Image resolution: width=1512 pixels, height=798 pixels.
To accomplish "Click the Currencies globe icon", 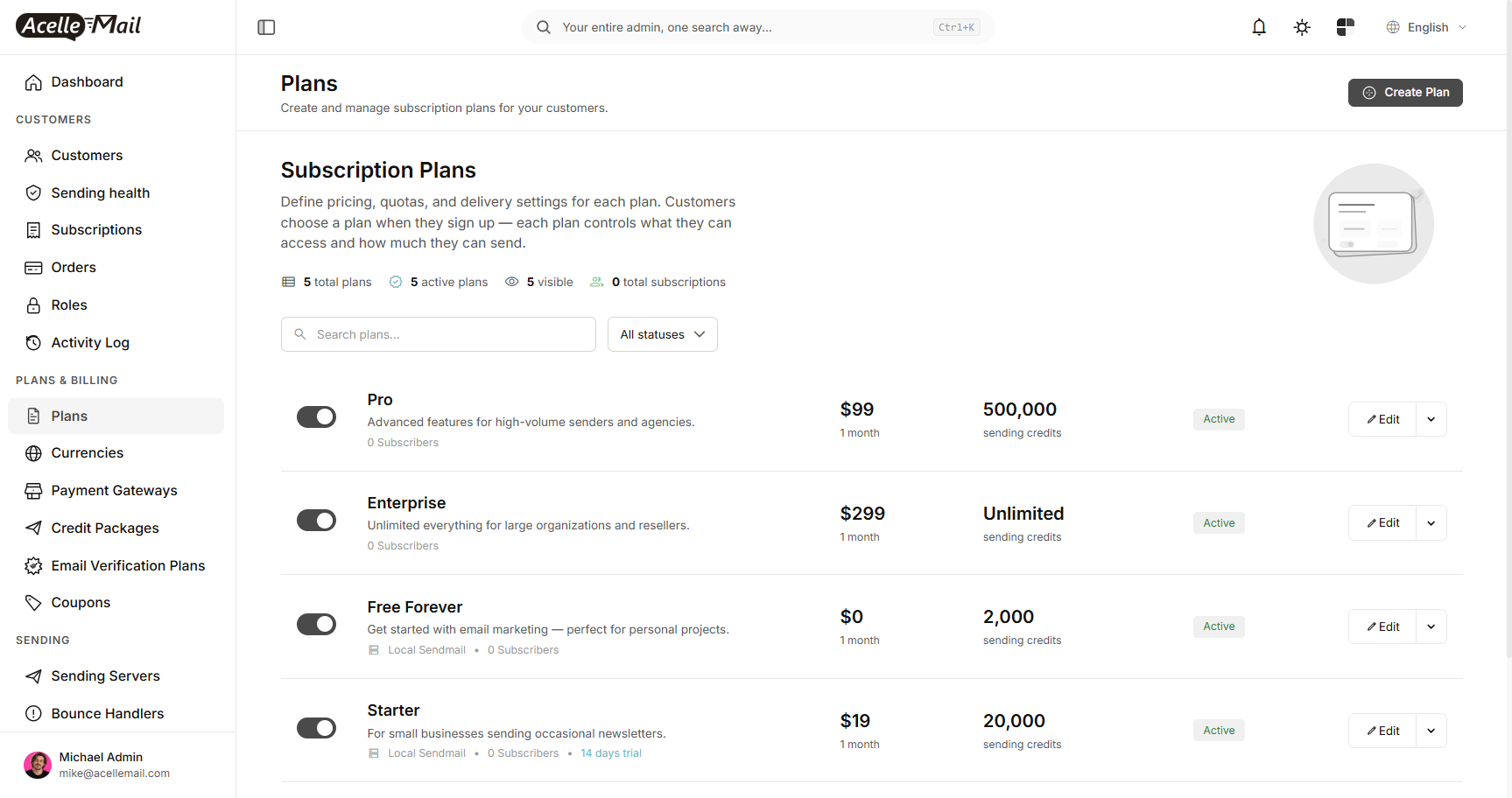I will 33,453.
